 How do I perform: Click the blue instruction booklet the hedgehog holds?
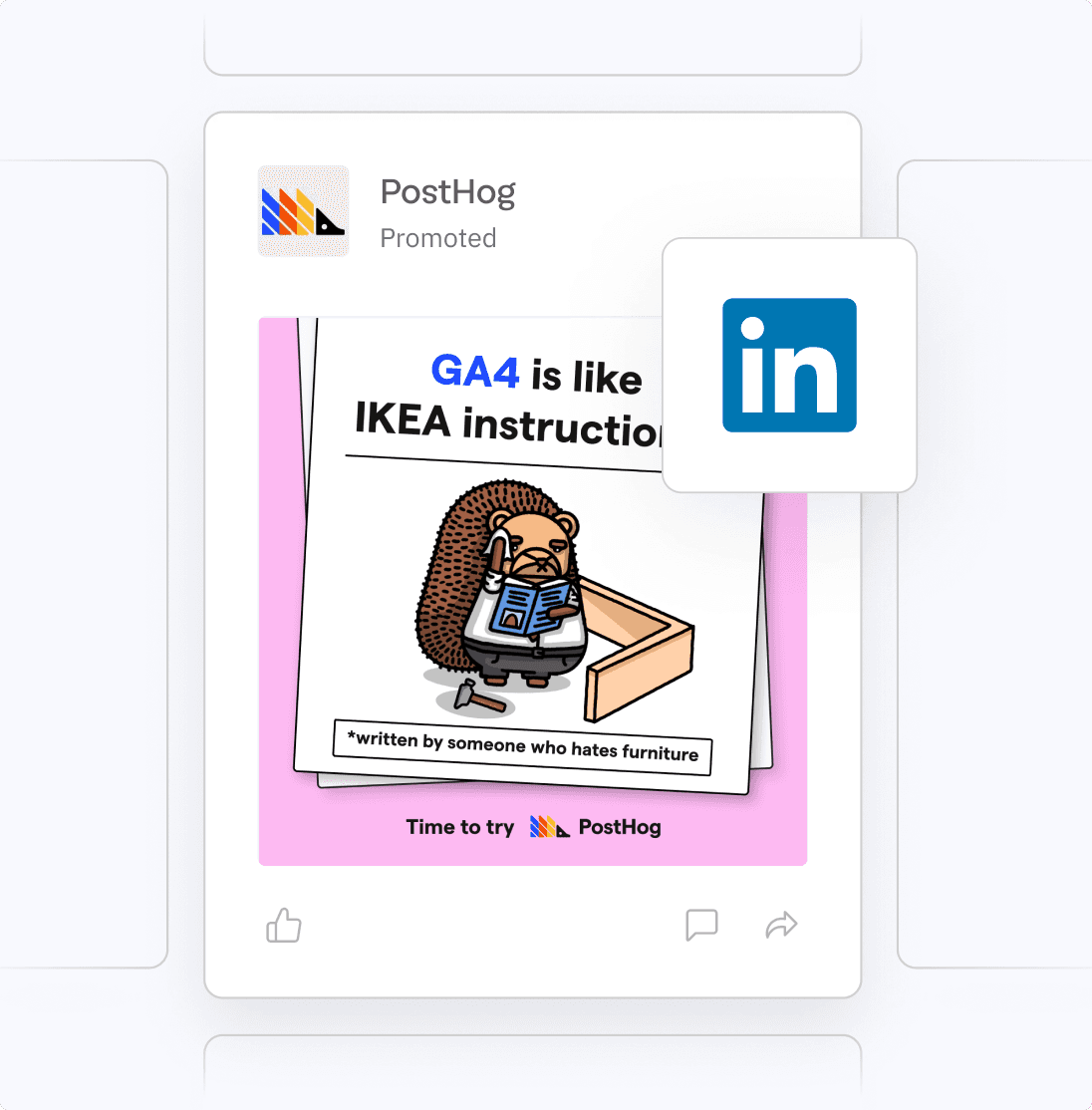tap(532, 608)
